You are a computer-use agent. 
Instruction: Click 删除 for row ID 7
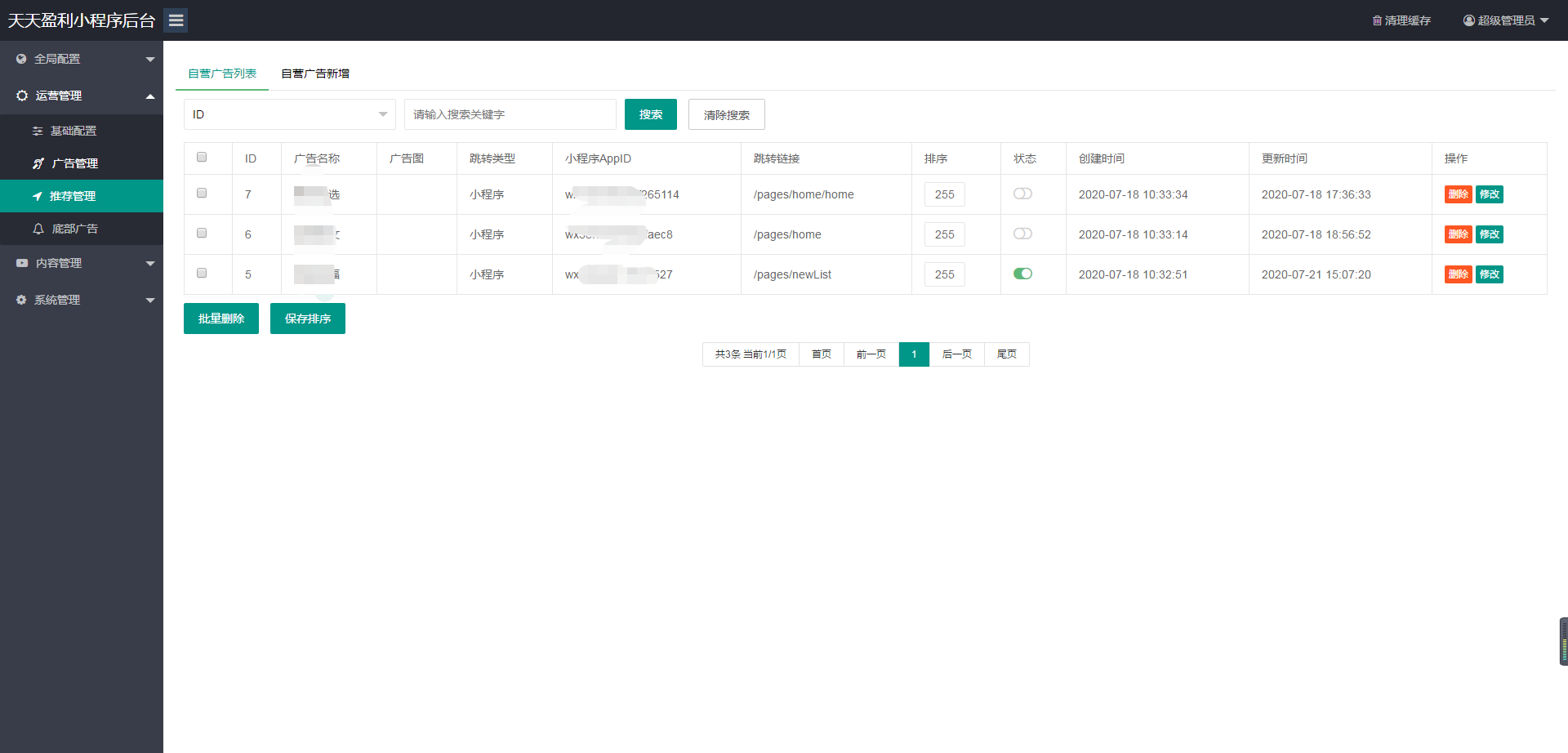point(1458,194)
